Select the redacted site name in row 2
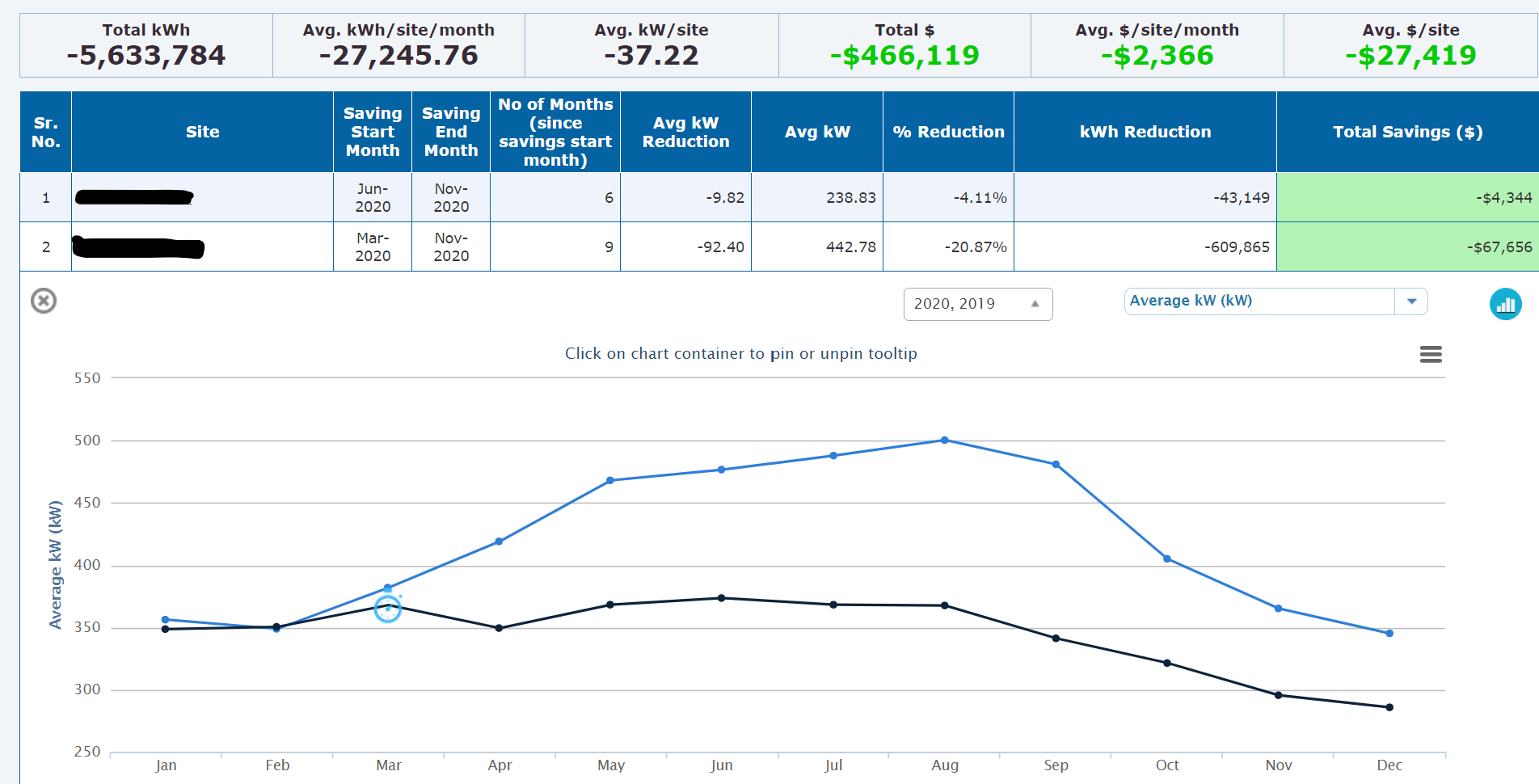The image size is (1539, 784). (138, 247)
